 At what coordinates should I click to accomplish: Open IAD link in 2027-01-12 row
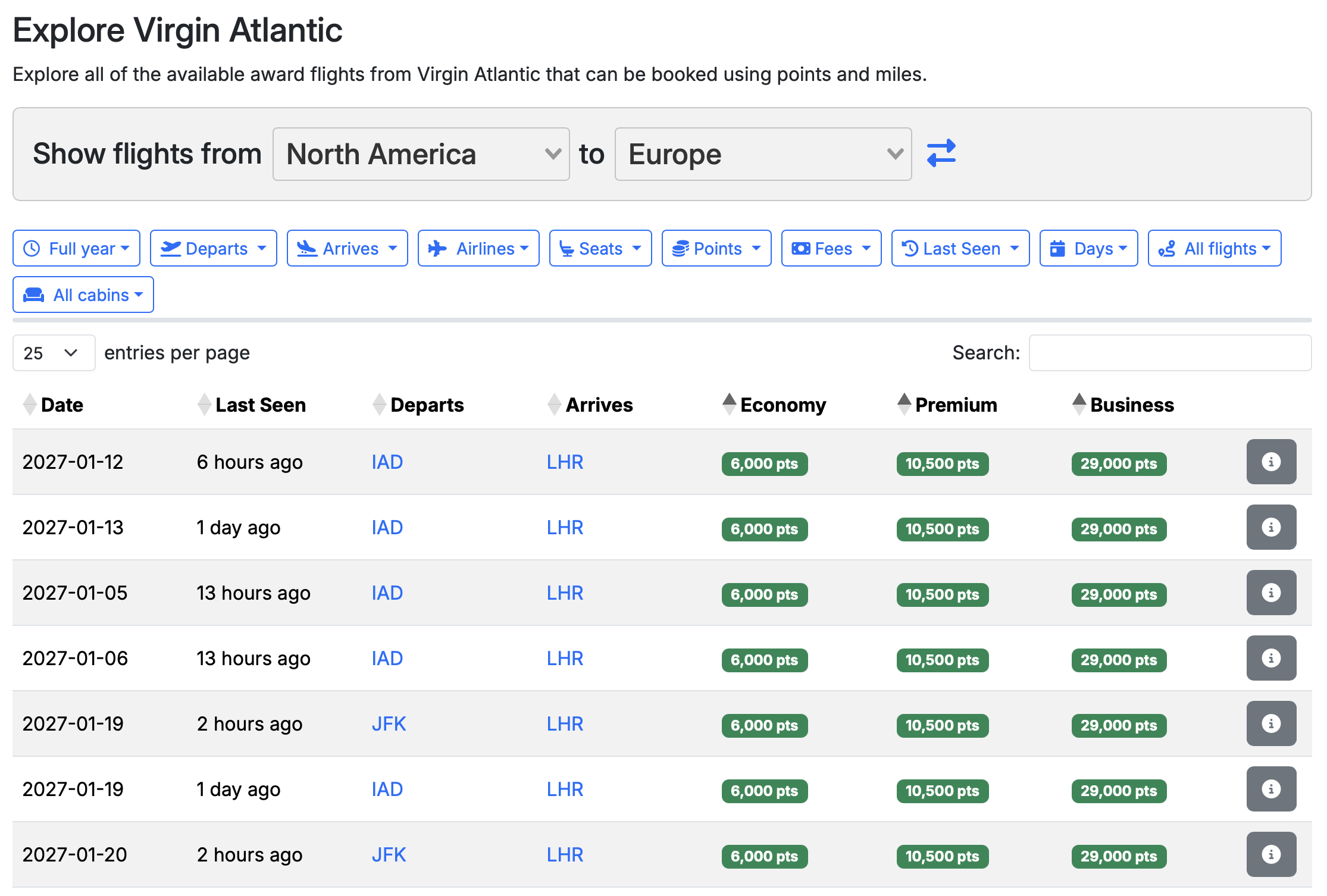[x=387, y=462]
